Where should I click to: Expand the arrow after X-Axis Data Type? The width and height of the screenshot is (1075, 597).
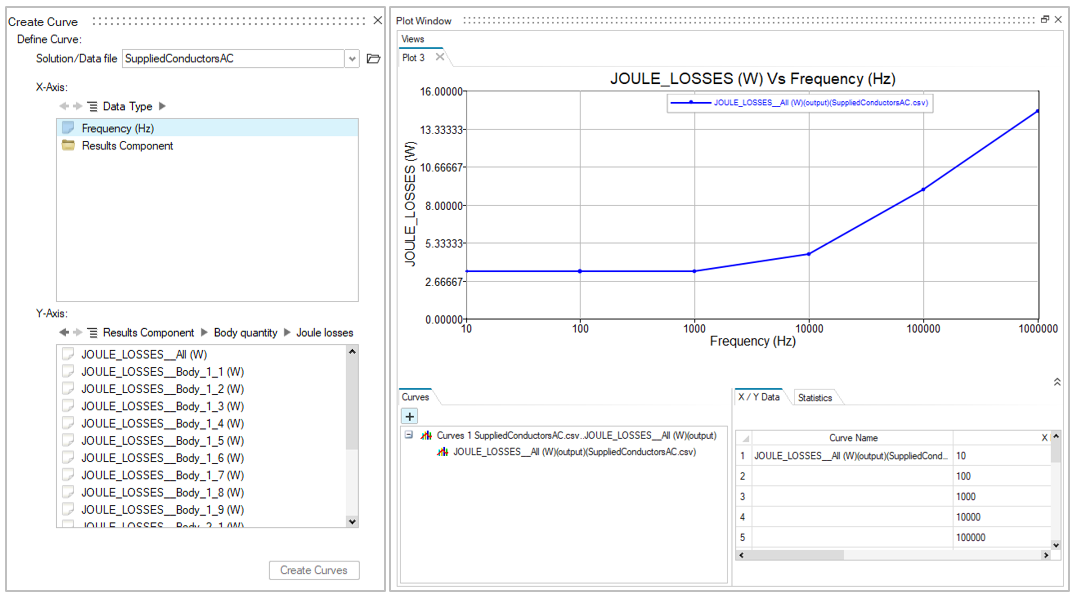(163, 106)
